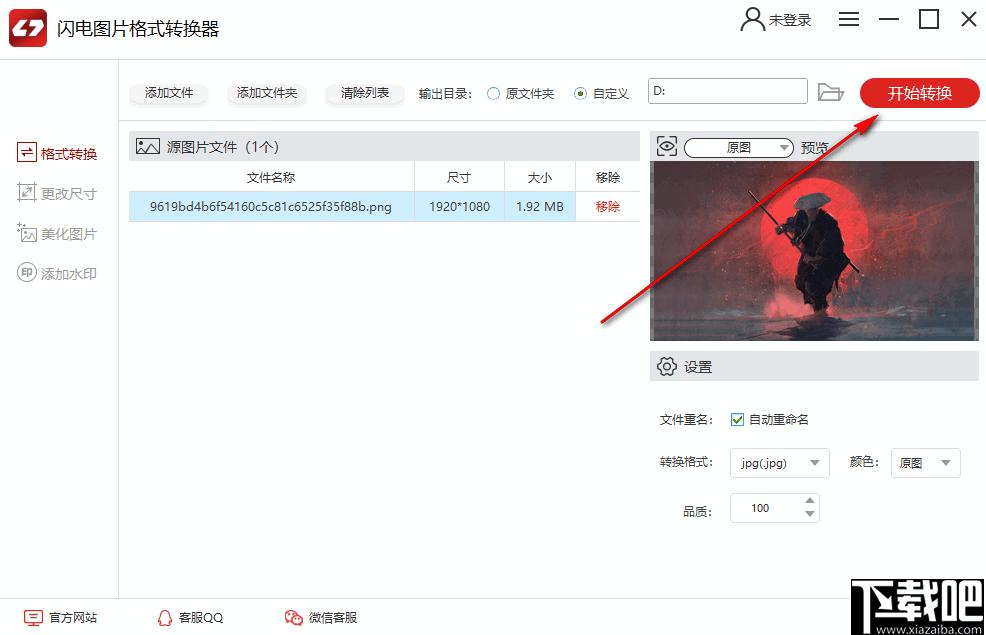Click the source image files picture icon
This screenshot has height=635, width=986.
coord(148,146)
